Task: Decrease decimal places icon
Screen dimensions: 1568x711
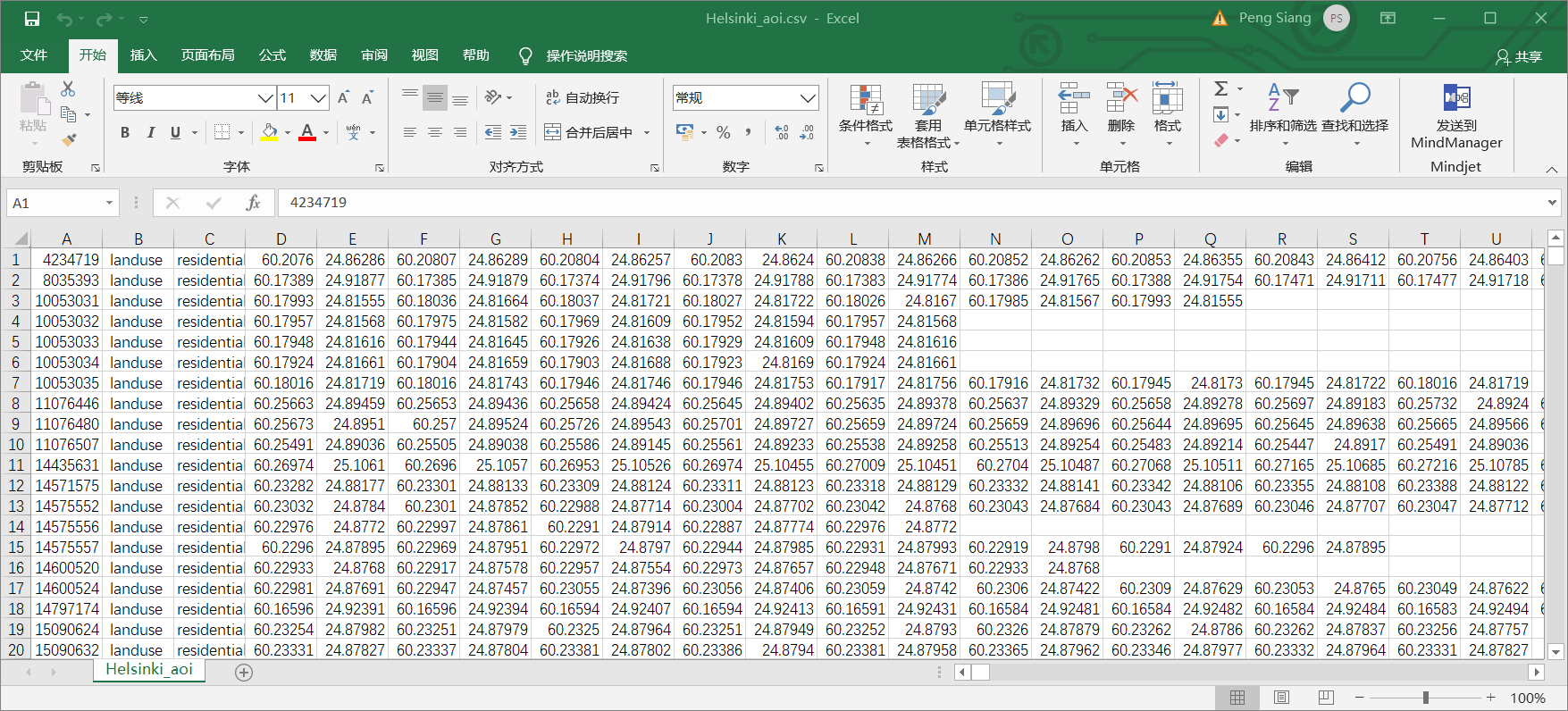Action: (807, 132)
